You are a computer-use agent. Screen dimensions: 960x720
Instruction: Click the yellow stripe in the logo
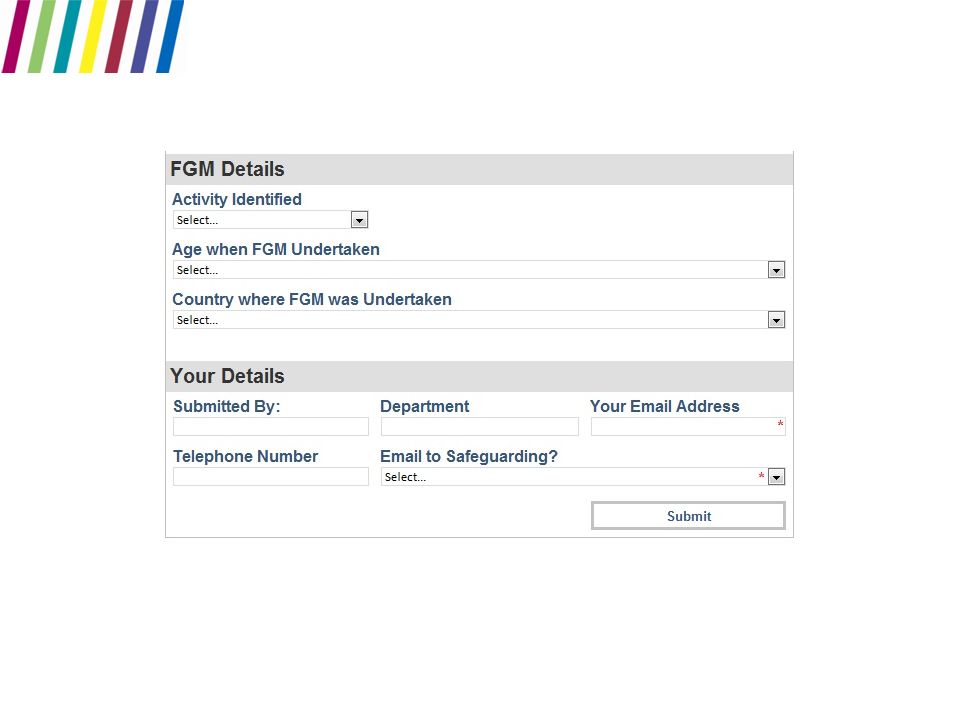[93, 36]
